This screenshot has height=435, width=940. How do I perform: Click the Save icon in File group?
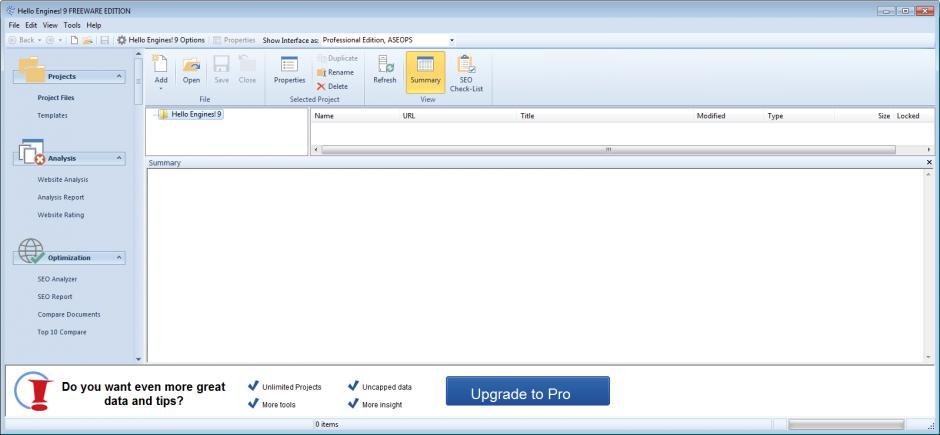[221, 70]
